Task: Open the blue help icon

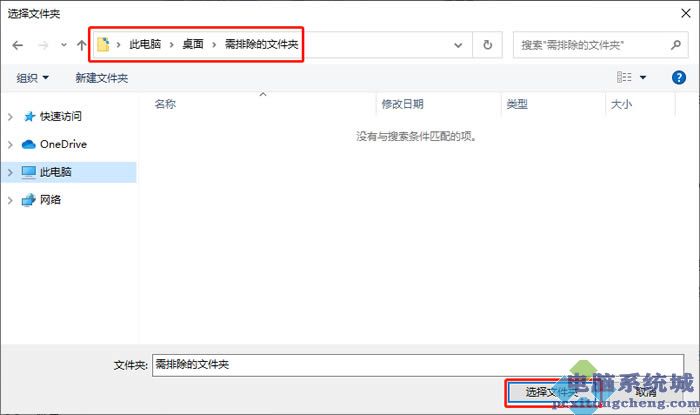Action: (x=679, y=78)
